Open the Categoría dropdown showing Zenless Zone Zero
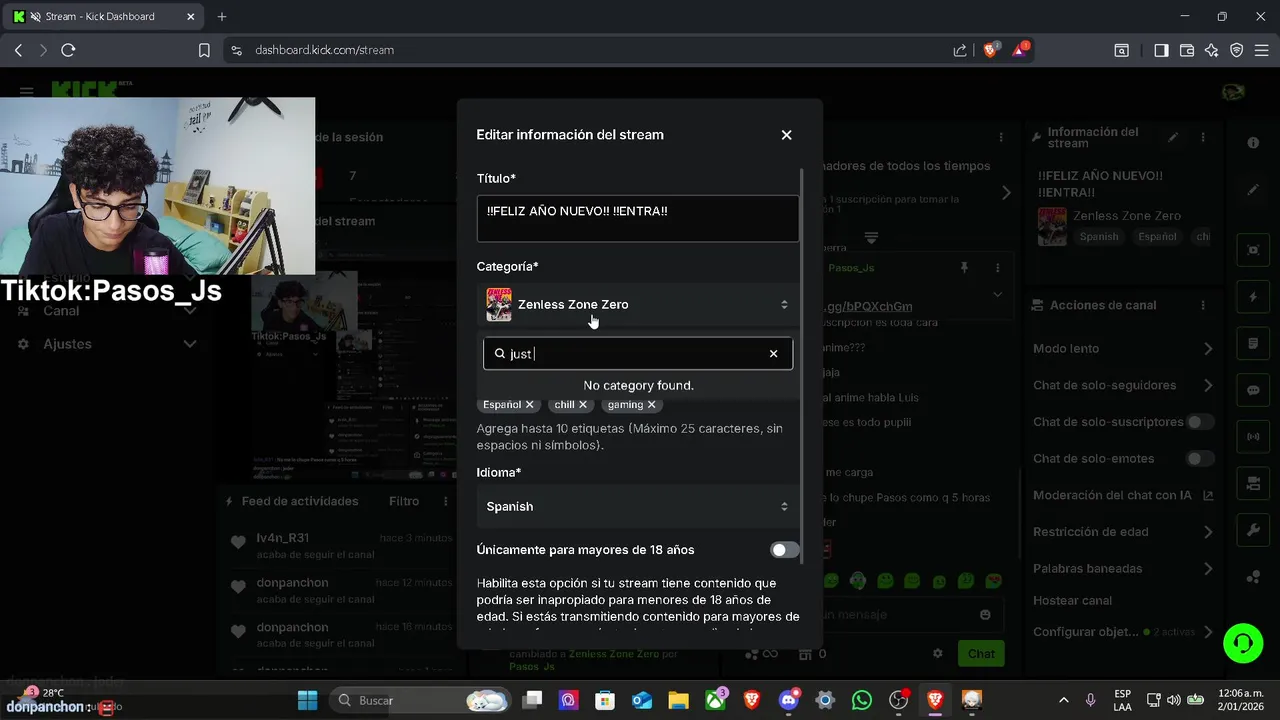 coord(638,305)
